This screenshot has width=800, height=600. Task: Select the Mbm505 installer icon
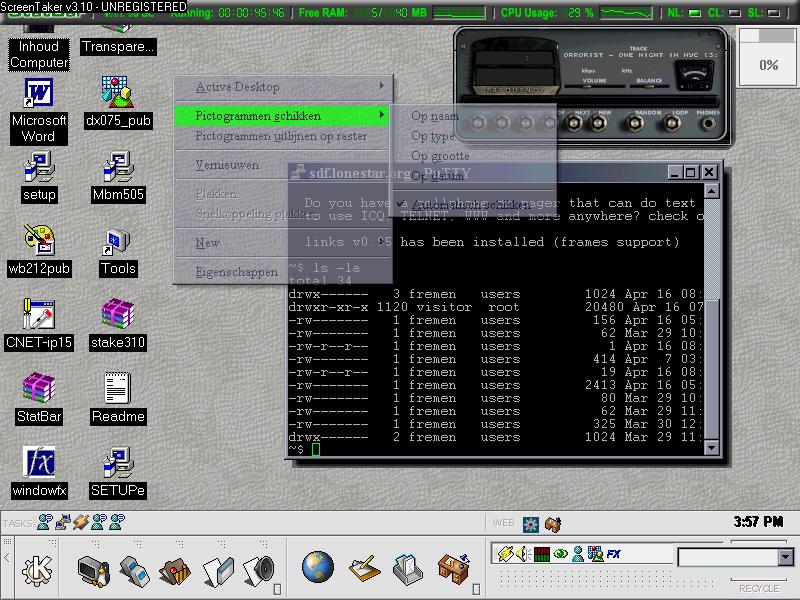coord(118,167)
